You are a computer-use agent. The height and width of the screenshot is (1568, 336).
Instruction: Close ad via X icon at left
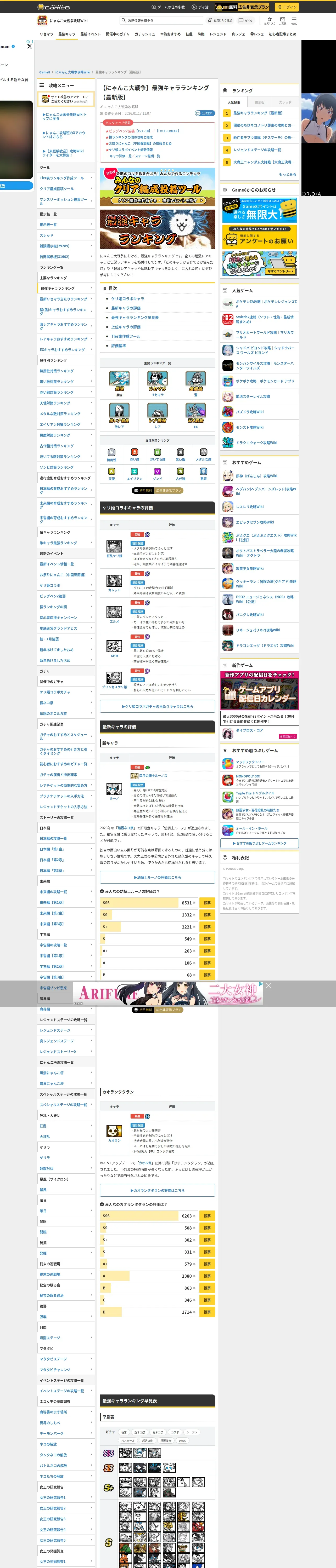pyautogui.click(x=29, y=46)
